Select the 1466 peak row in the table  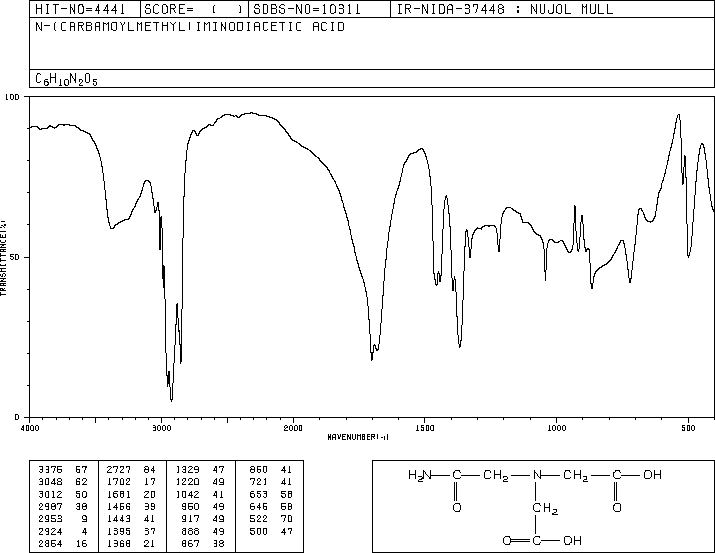pos(131,506)
